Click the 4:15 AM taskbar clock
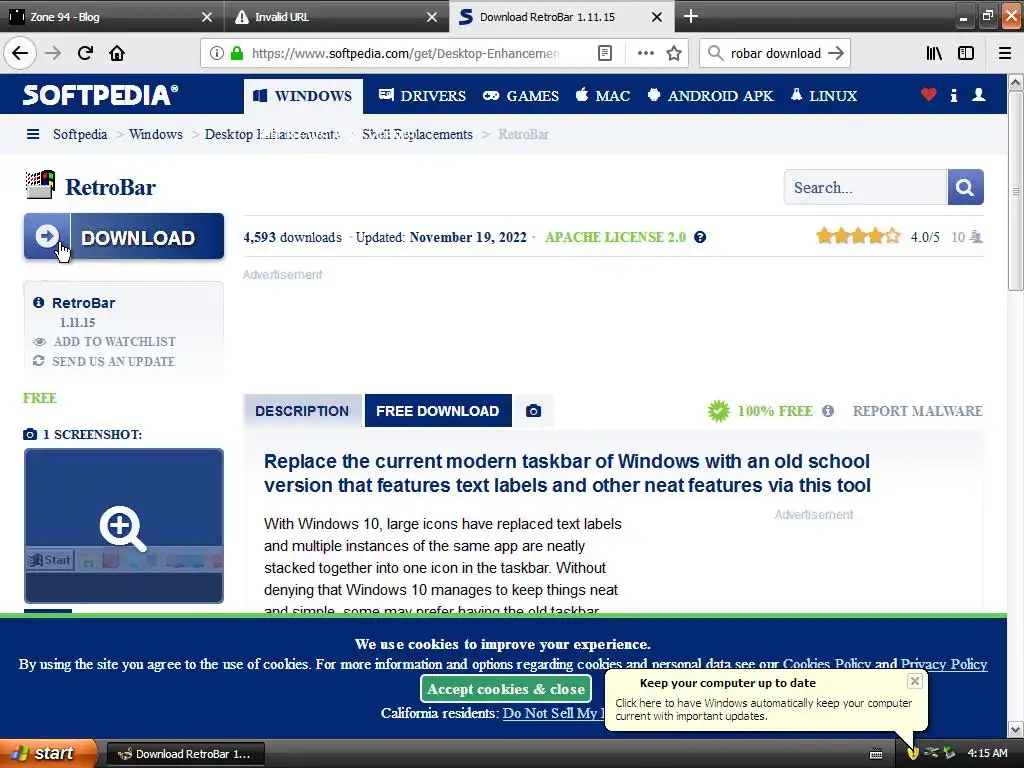1024x768 pixels. pyautogui.click(x=987, y=753)
